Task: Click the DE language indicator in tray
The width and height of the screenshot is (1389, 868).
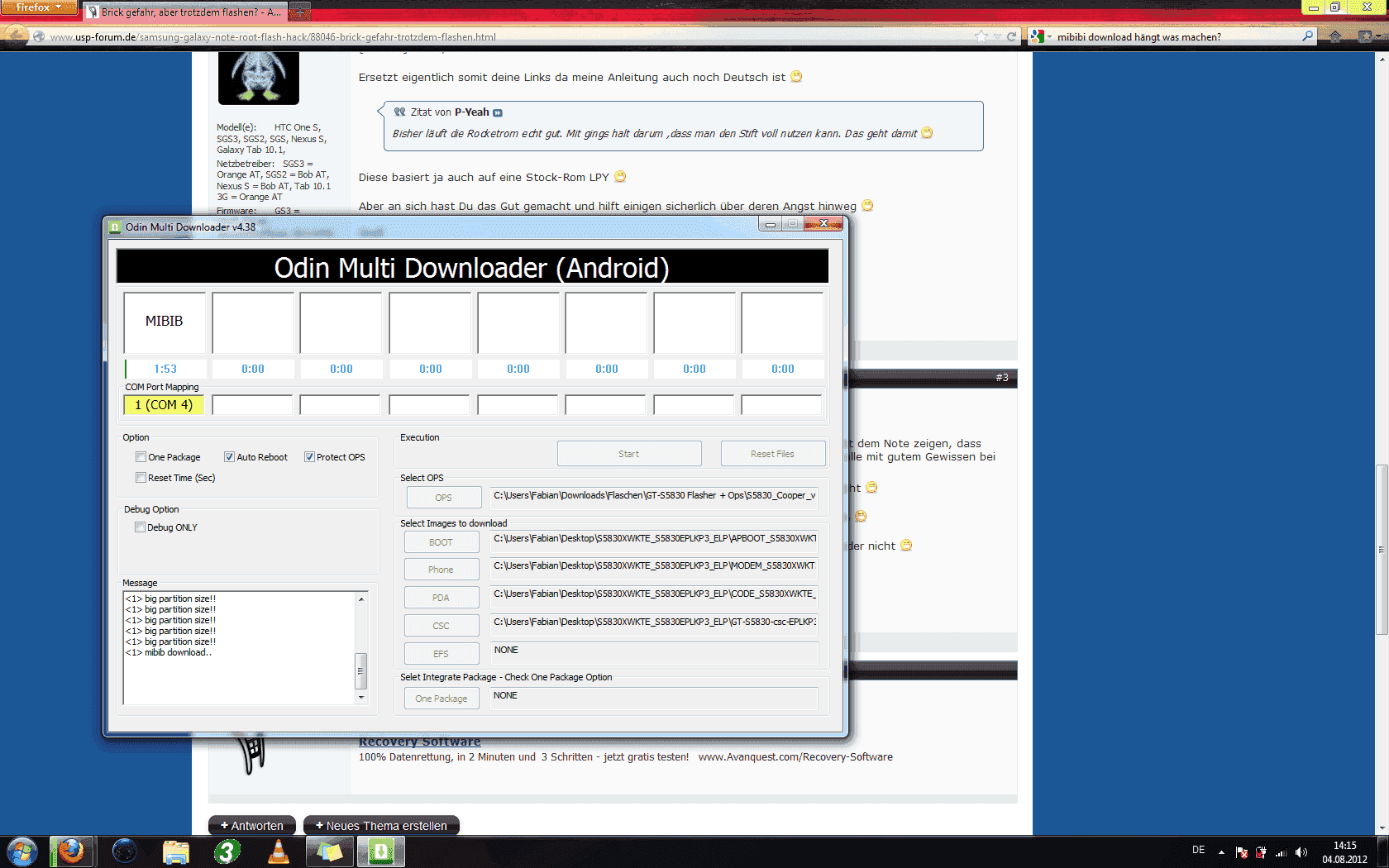Action: [1199, 850]
